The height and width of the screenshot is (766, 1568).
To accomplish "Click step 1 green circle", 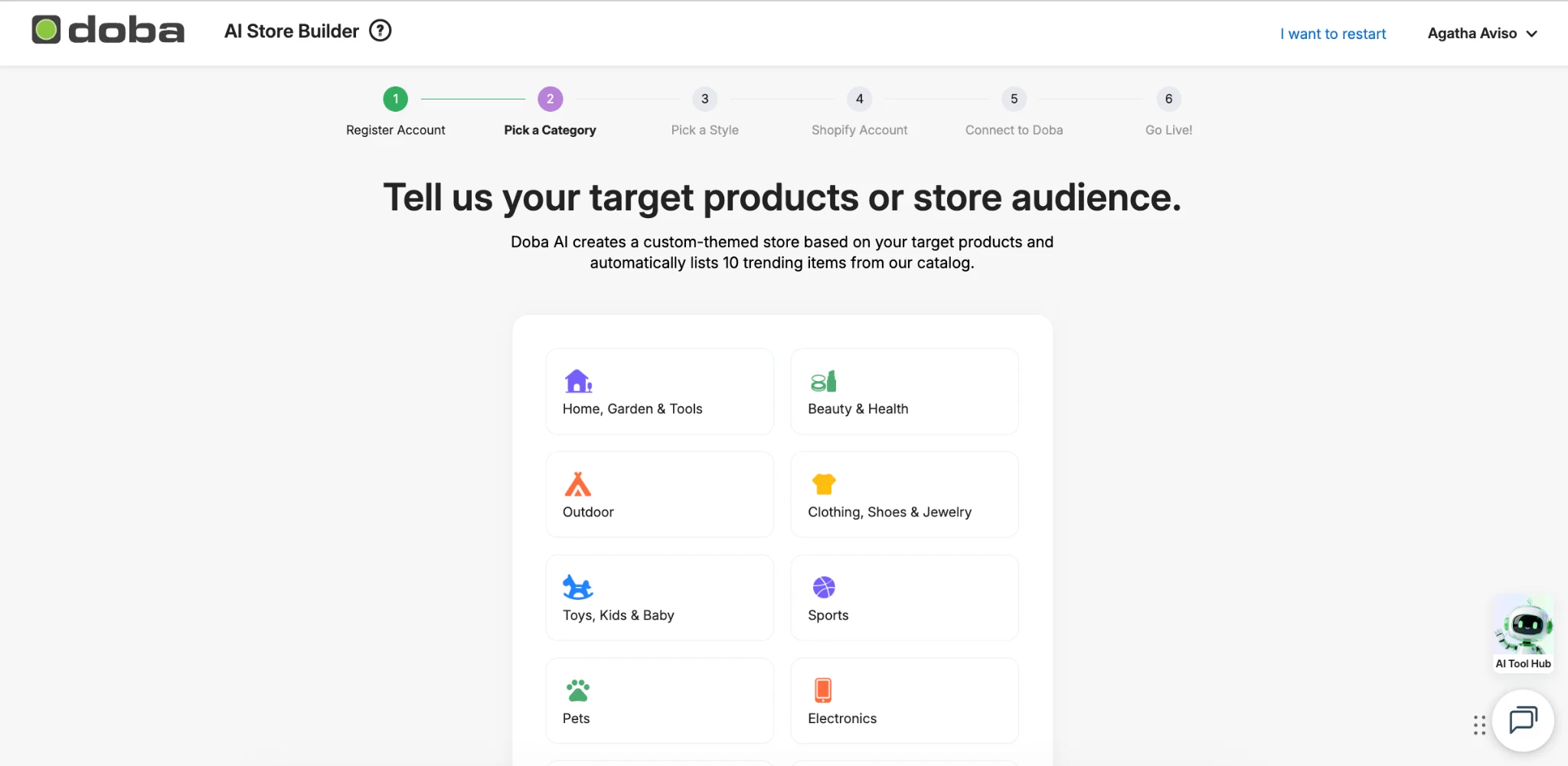I will point(396,99).
